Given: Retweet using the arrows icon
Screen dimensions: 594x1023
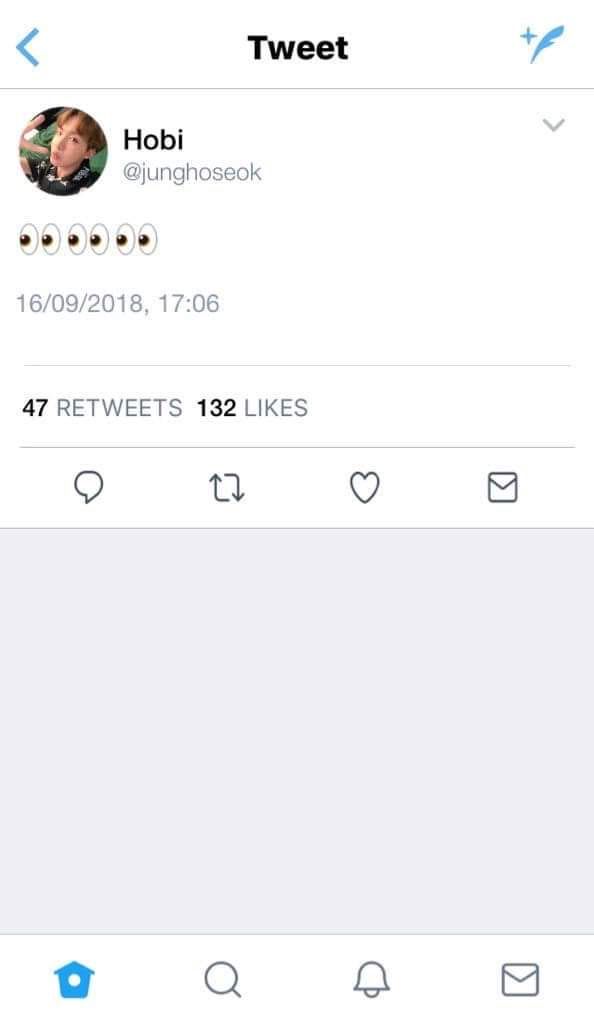Looking at the screenshot, I should tap(227, 487).
